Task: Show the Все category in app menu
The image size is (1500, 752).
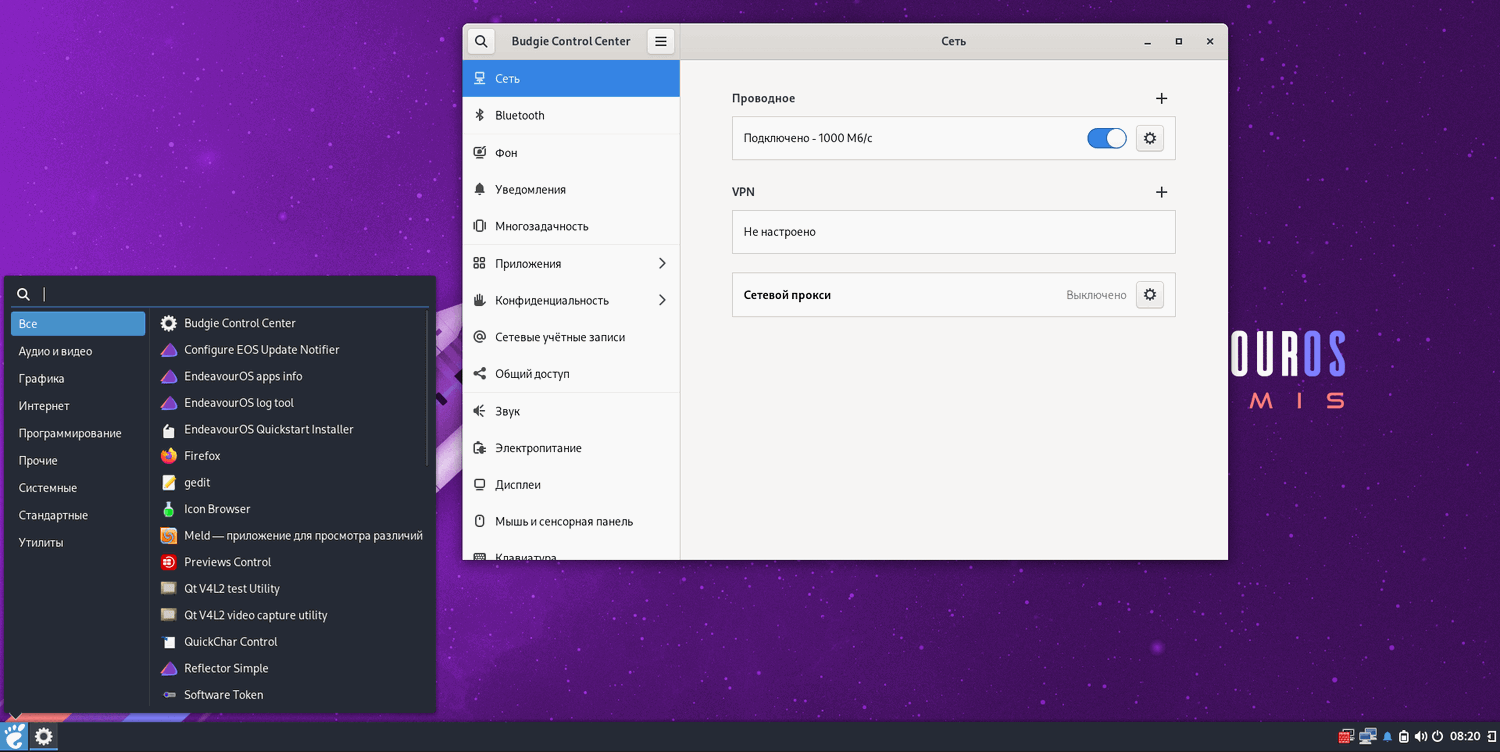Action: point(78,324)
